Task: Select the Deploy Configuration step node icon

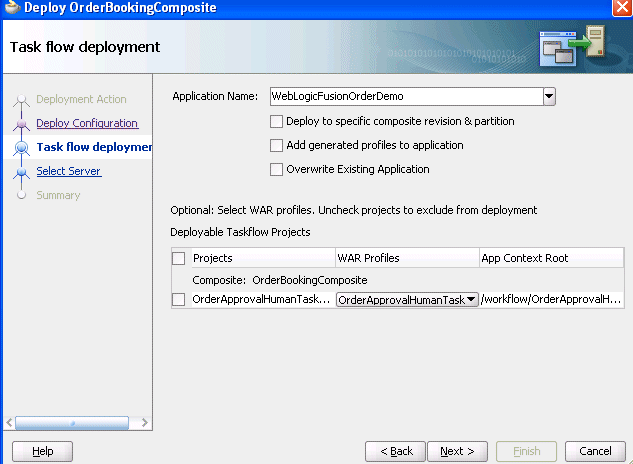Action: (22, 123)
